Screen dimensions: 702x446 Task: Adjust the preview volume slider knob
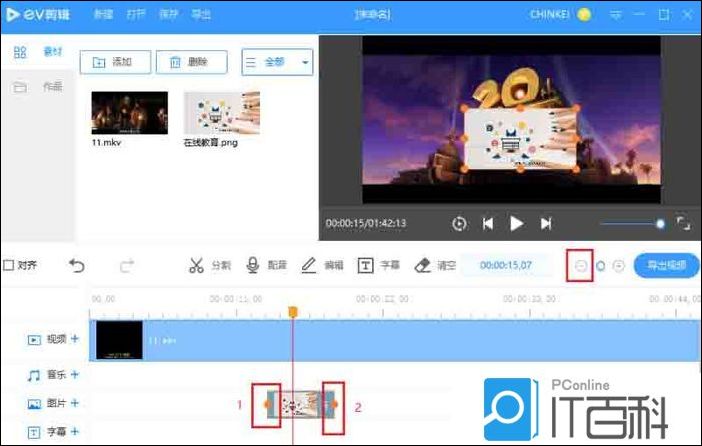660,223
